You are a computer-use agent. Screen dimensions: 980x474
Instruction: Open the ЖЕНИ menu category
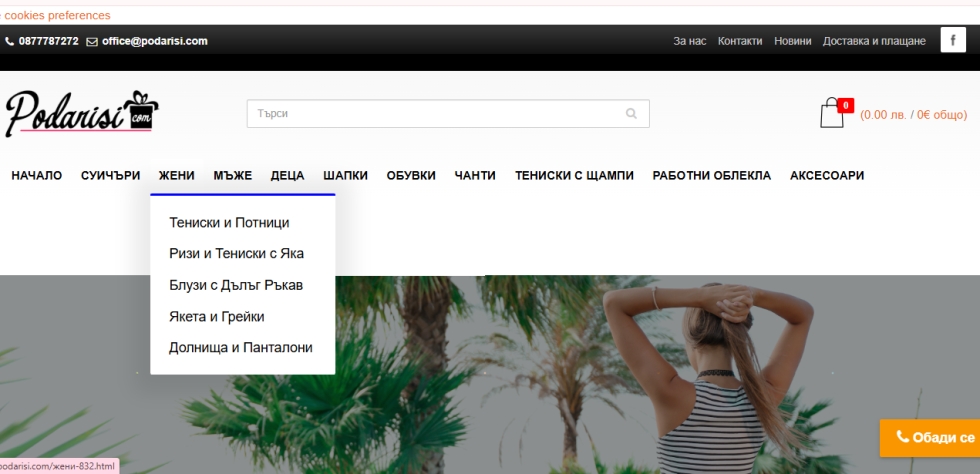pos(176,175)
